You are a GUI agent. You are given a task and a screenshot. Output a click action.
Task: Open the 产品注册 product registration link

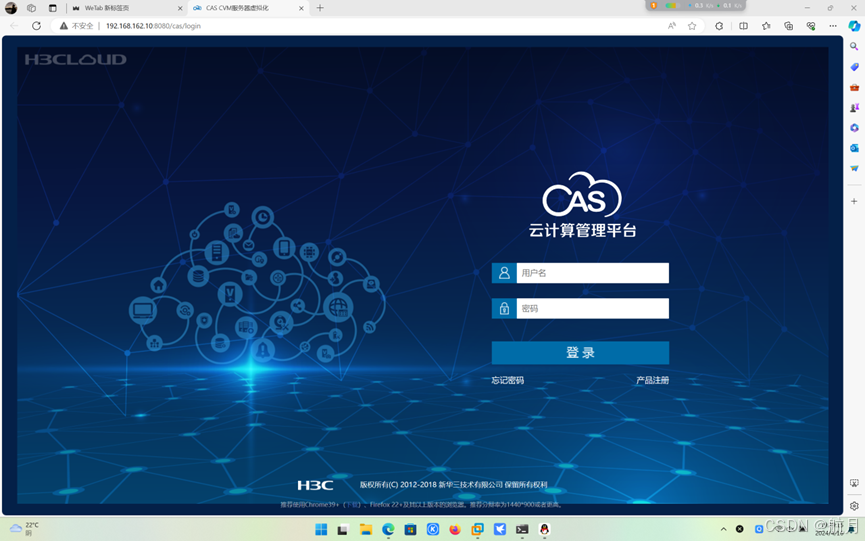coord(653,380)
